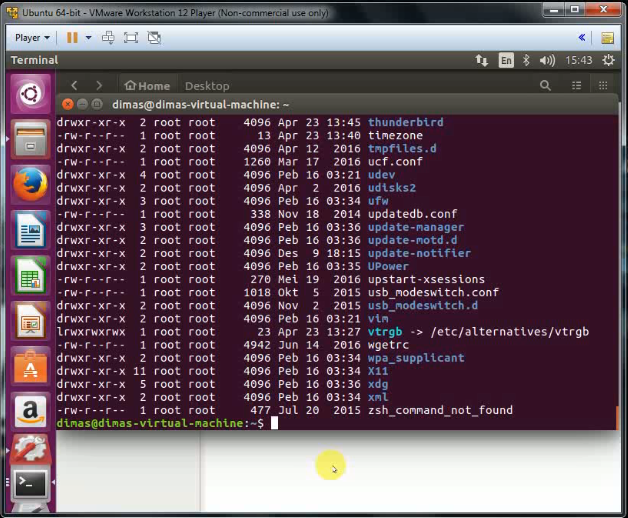Click the update-motd.d directory entry

(x=413, y=240)
